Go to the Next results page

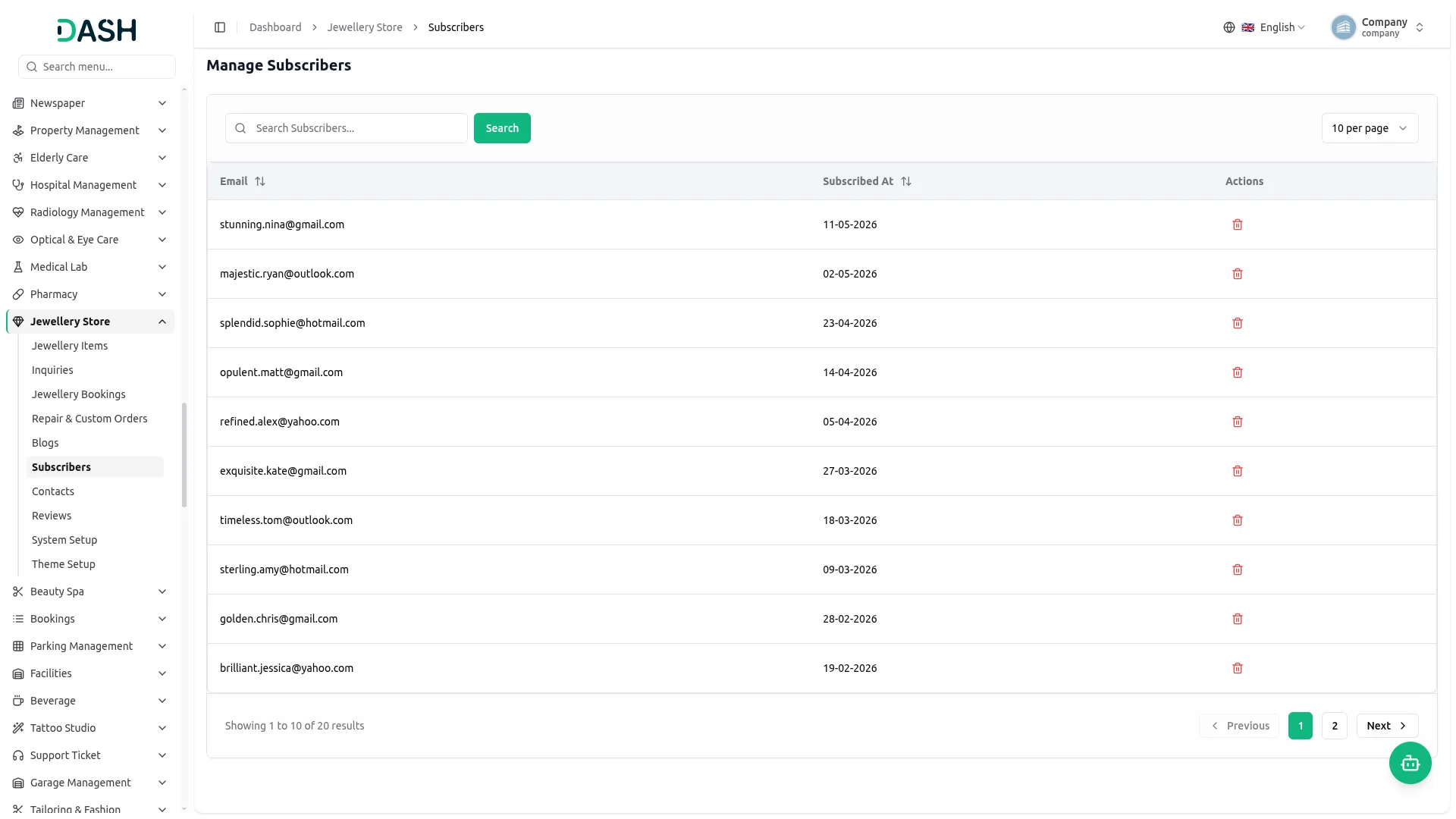pyautogui.click(x=1387, y=726)
